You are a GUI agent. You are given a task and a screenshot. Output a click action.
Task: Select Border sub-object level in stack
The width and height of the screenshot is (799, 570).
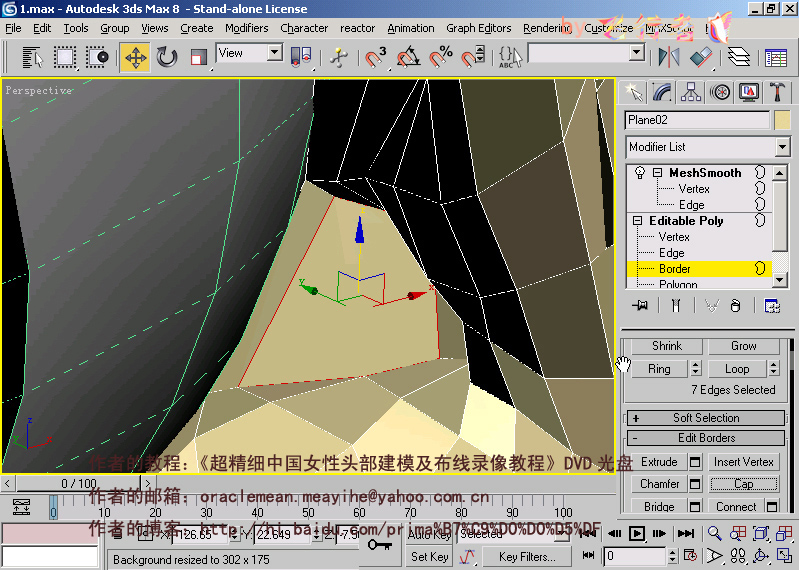(x=675, y=268)
